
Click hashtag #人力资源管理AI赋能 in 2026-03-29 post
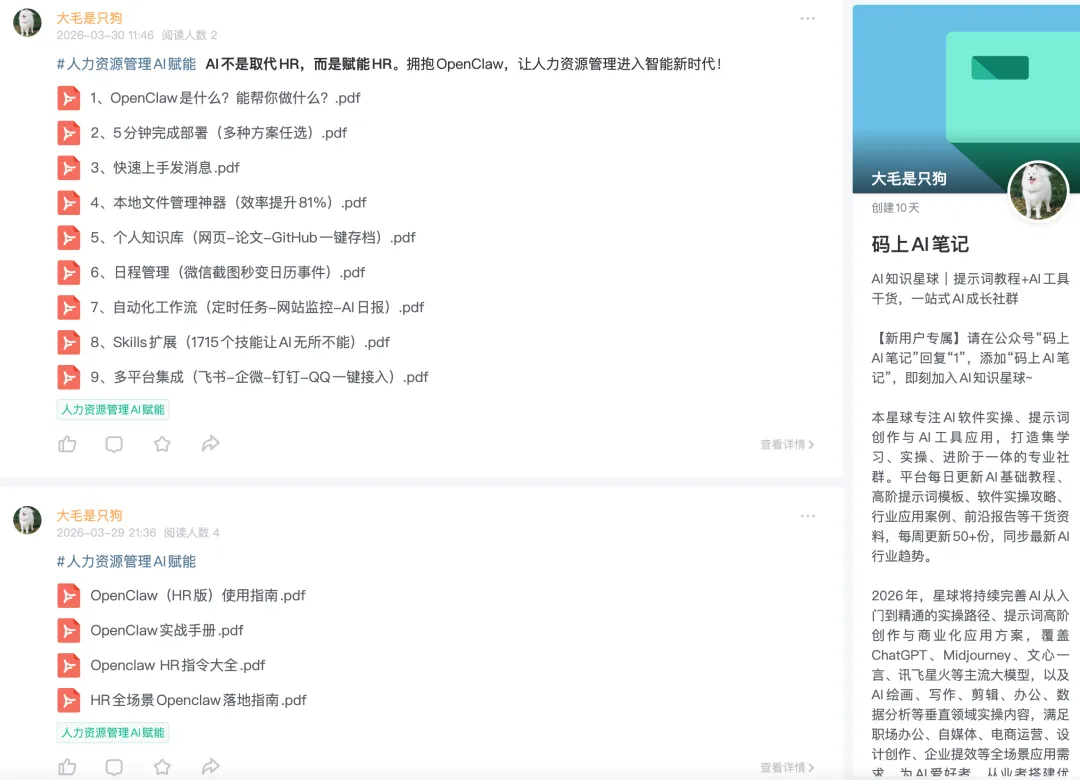click(126, 562)
